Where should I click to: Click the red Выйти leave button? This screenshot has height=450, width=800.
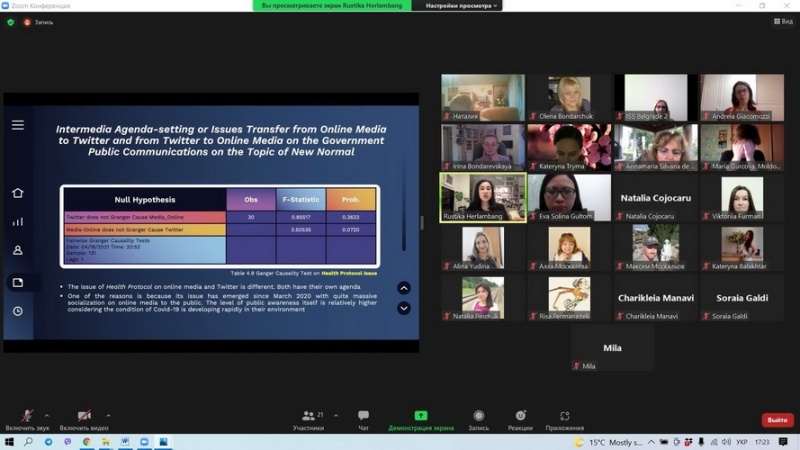coord(777,420)
